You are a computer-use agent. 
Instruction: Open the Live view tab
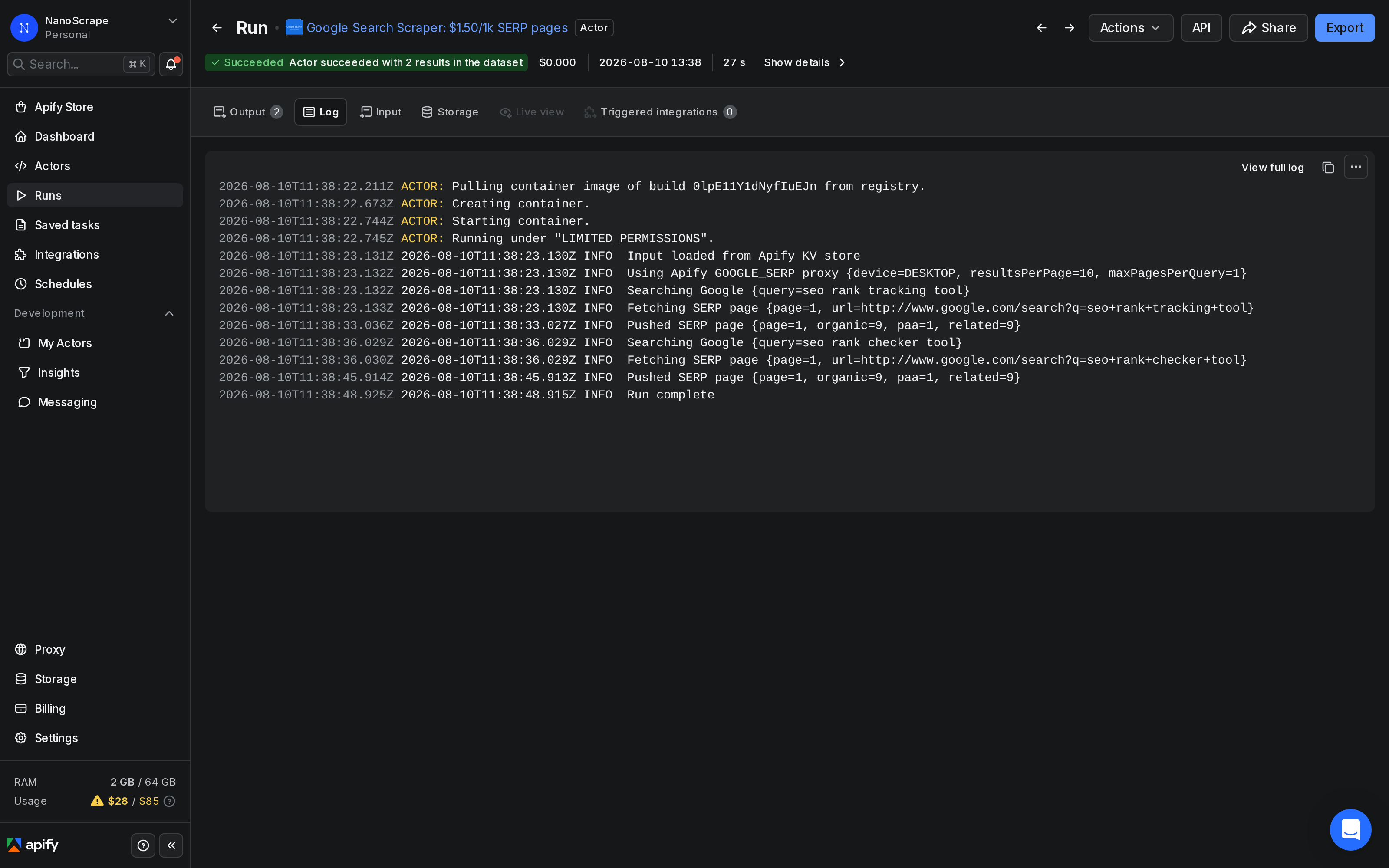coord(532,112)
